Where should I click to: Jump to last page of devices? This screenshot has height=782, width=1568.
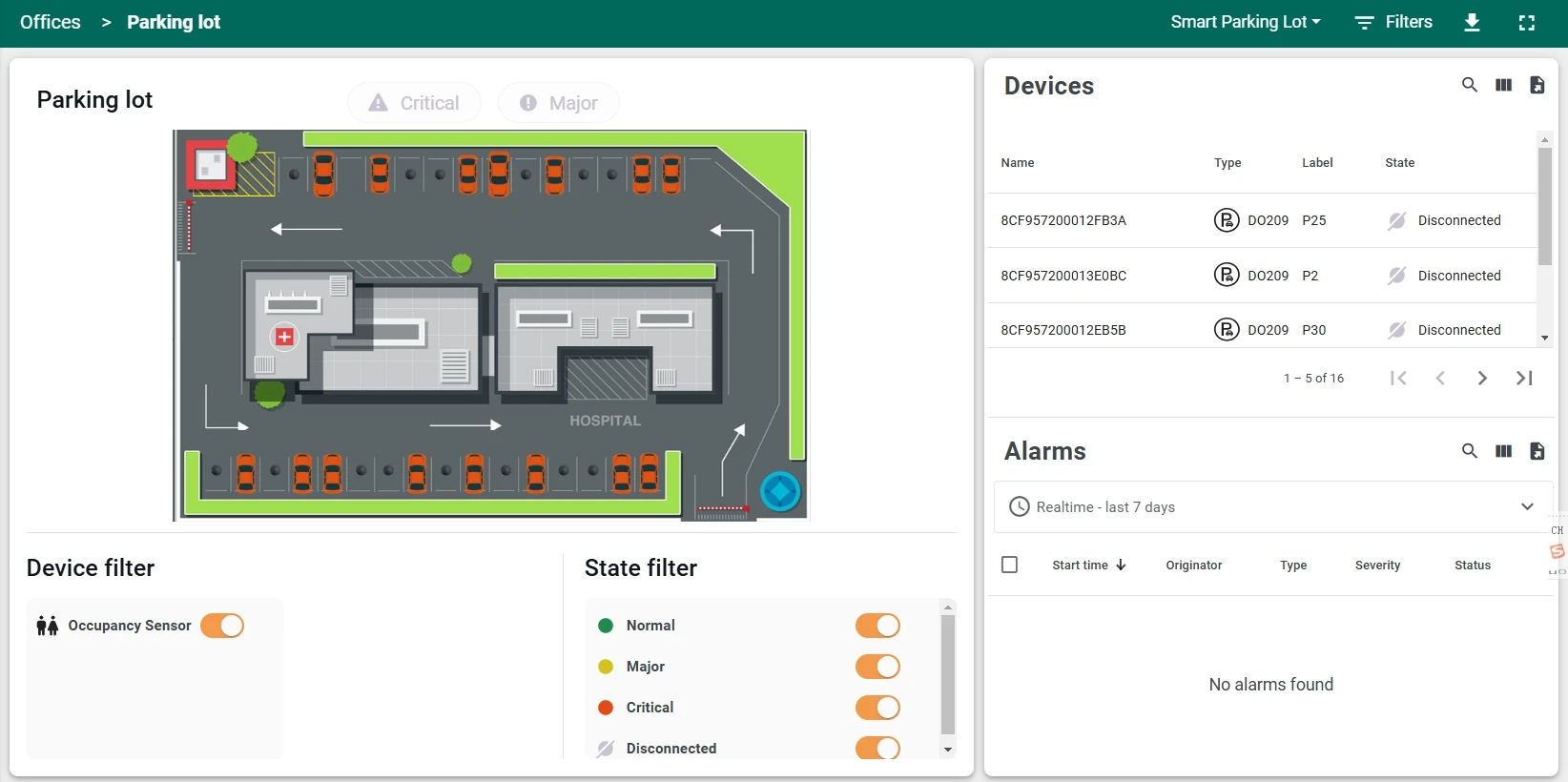pos(1524,379)
